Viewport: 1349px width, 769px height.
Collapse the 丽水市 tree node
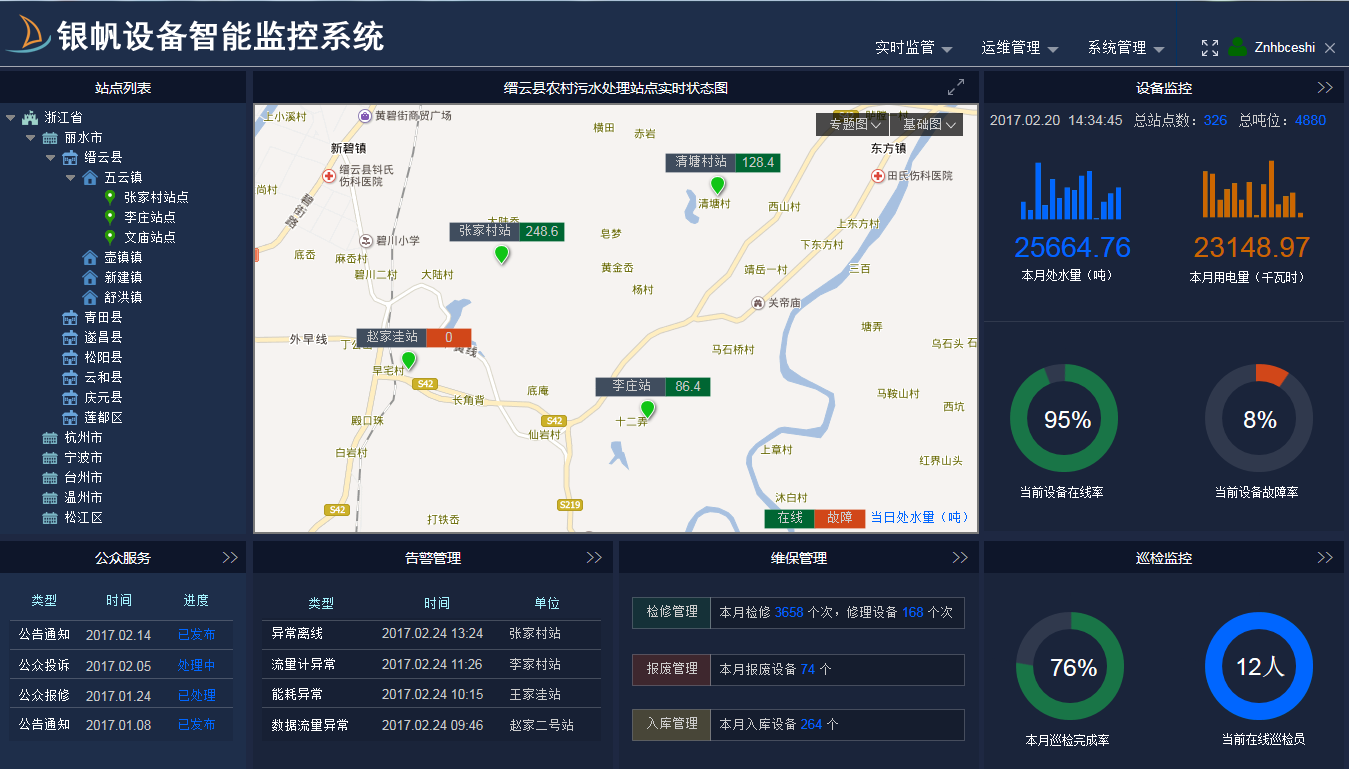[x=31, y=137]
